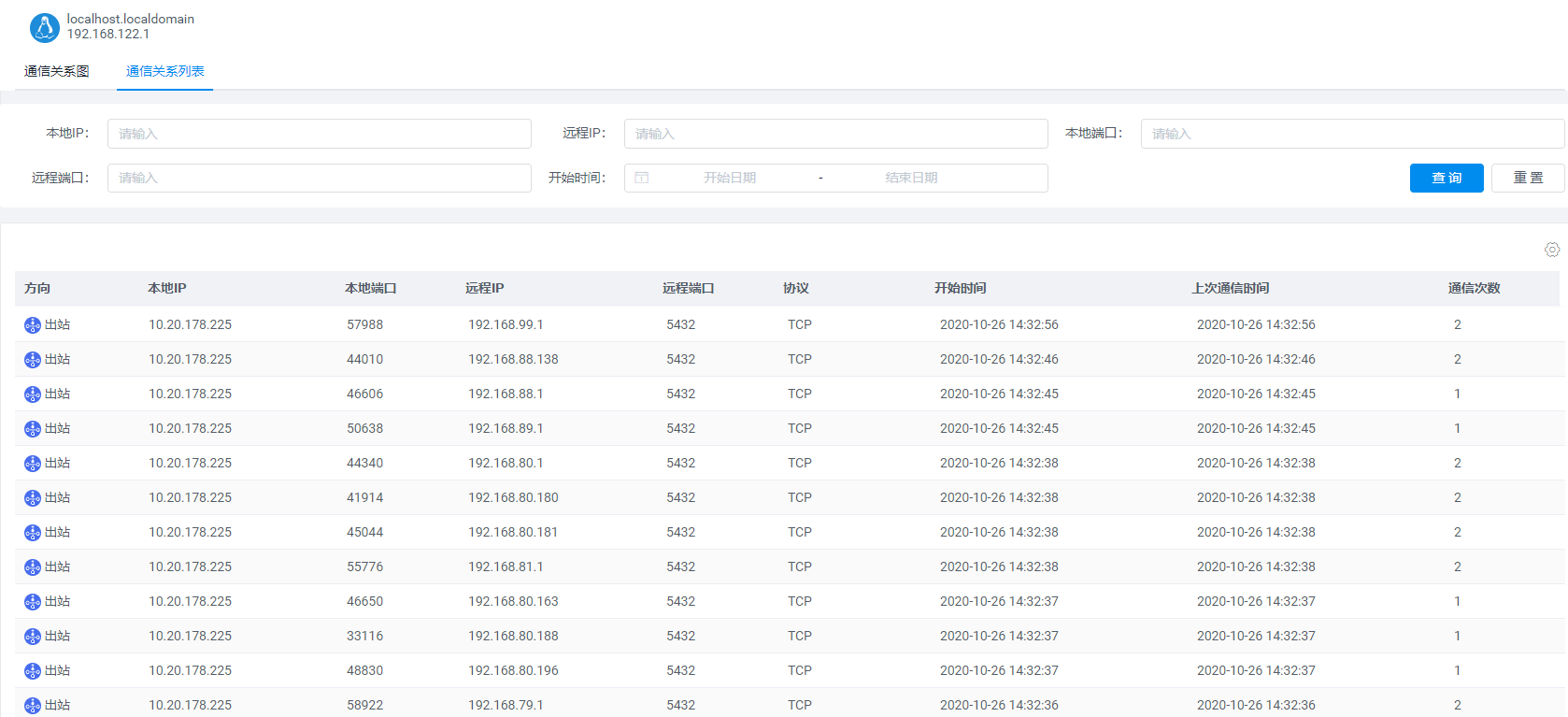Select remote IP 192.168.89.1 cell
The image size is (1568, 717).
point(506,428)
